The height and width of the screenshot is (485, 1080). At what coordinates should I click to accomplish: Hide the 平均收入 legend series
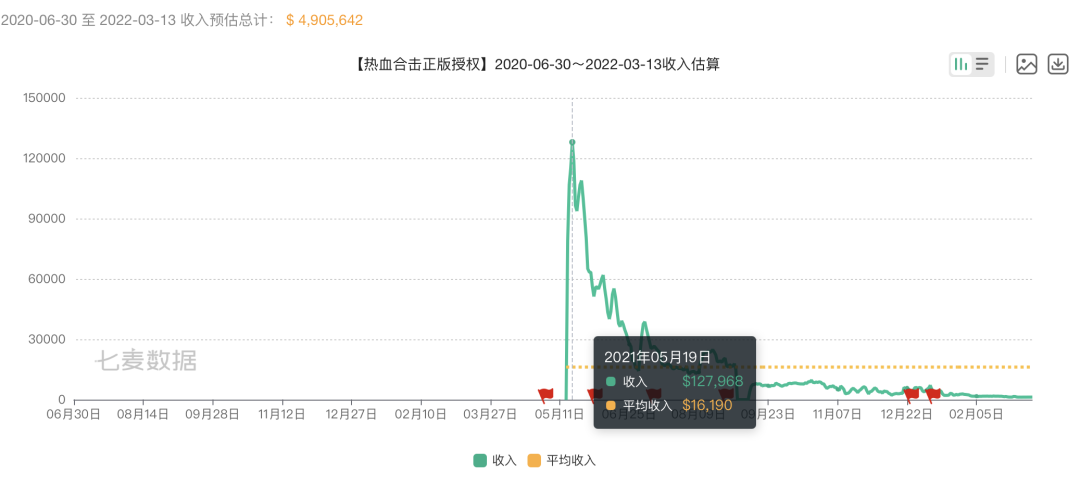(x=561, y=460)
